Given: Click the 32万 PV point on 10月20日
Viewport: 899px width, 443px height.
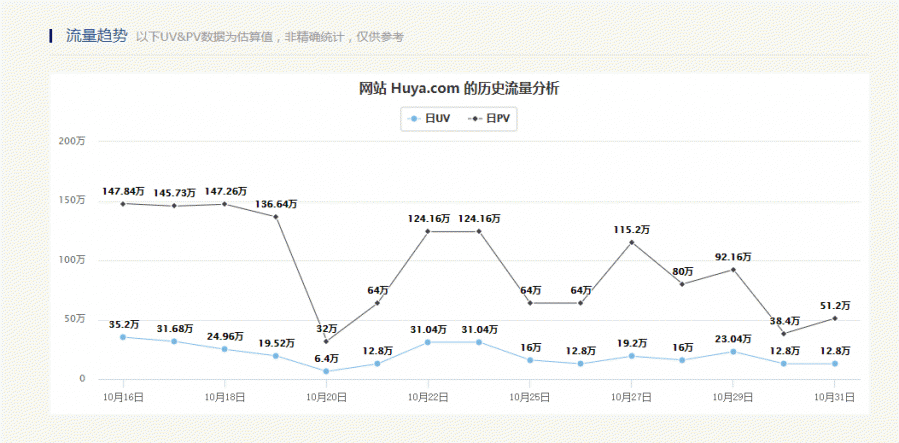Looking at the screenshot, I should point(326,341).
